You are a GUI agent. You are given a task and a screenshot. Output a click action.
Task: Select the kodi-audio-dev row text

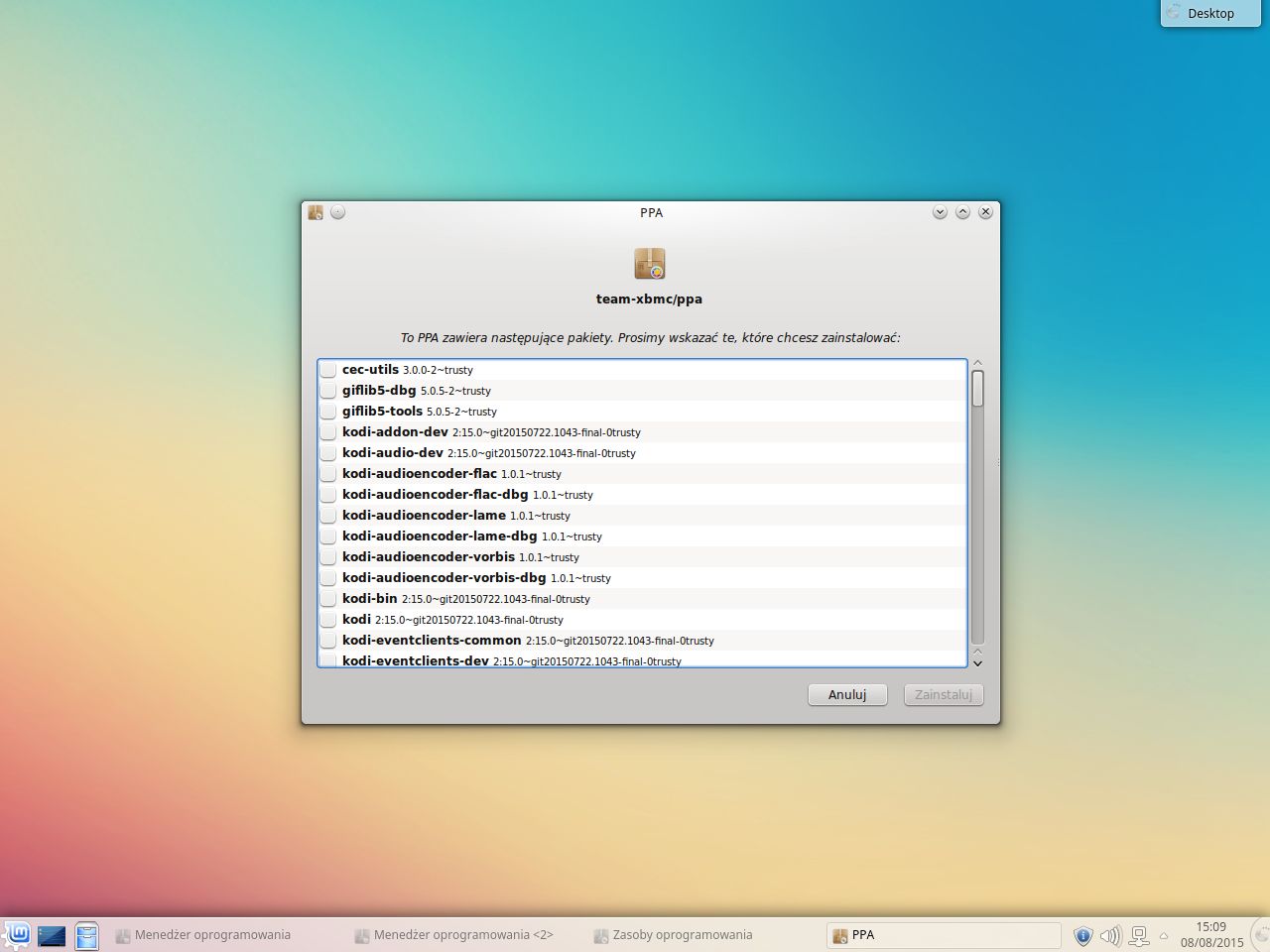(489, 453)
